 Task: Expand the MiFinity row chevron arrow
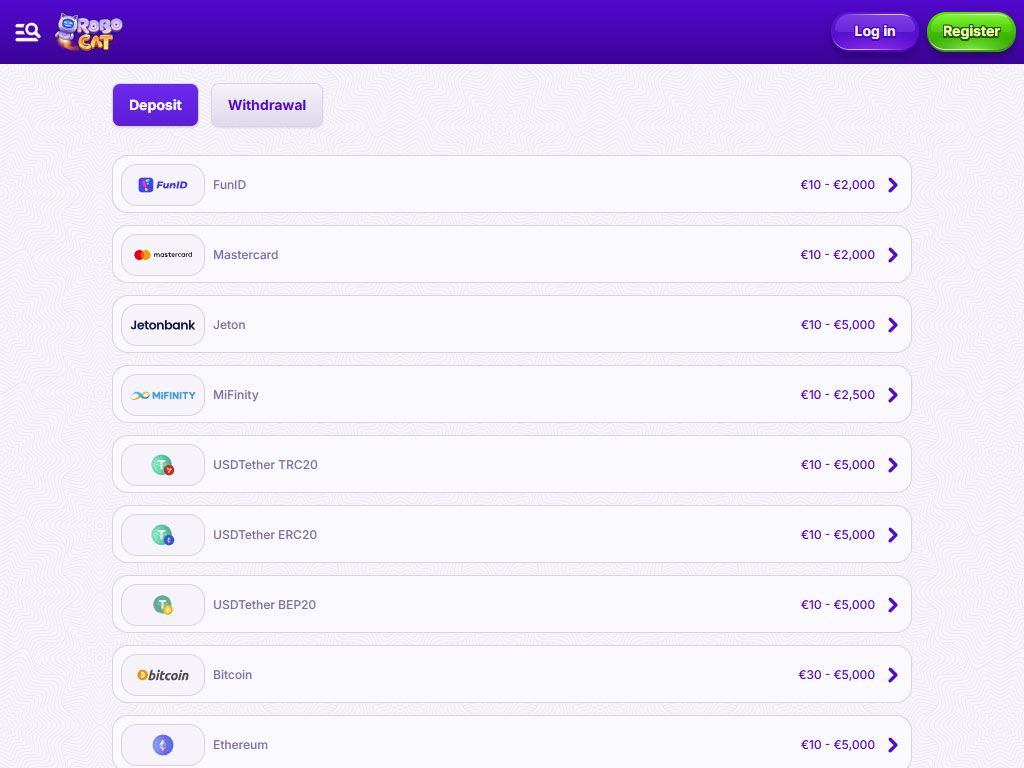tap(893, 395)
